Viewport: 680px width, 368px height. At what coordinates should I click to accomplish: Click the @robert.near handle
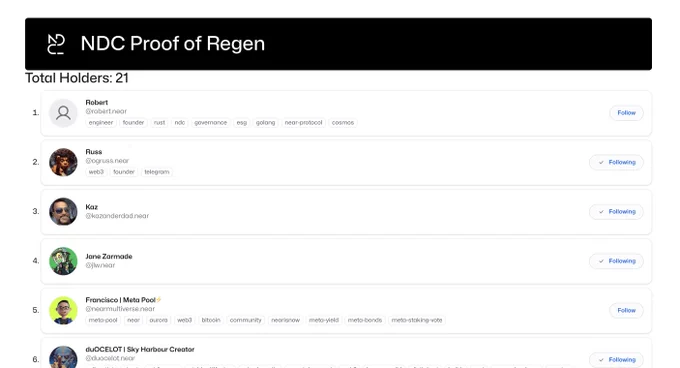tap(106, 111)
